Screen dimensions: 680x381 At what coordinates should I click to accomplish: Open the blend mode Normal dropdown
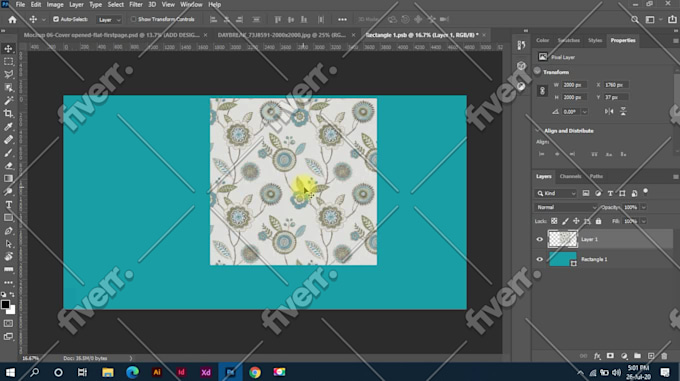[x=566, y=207]
